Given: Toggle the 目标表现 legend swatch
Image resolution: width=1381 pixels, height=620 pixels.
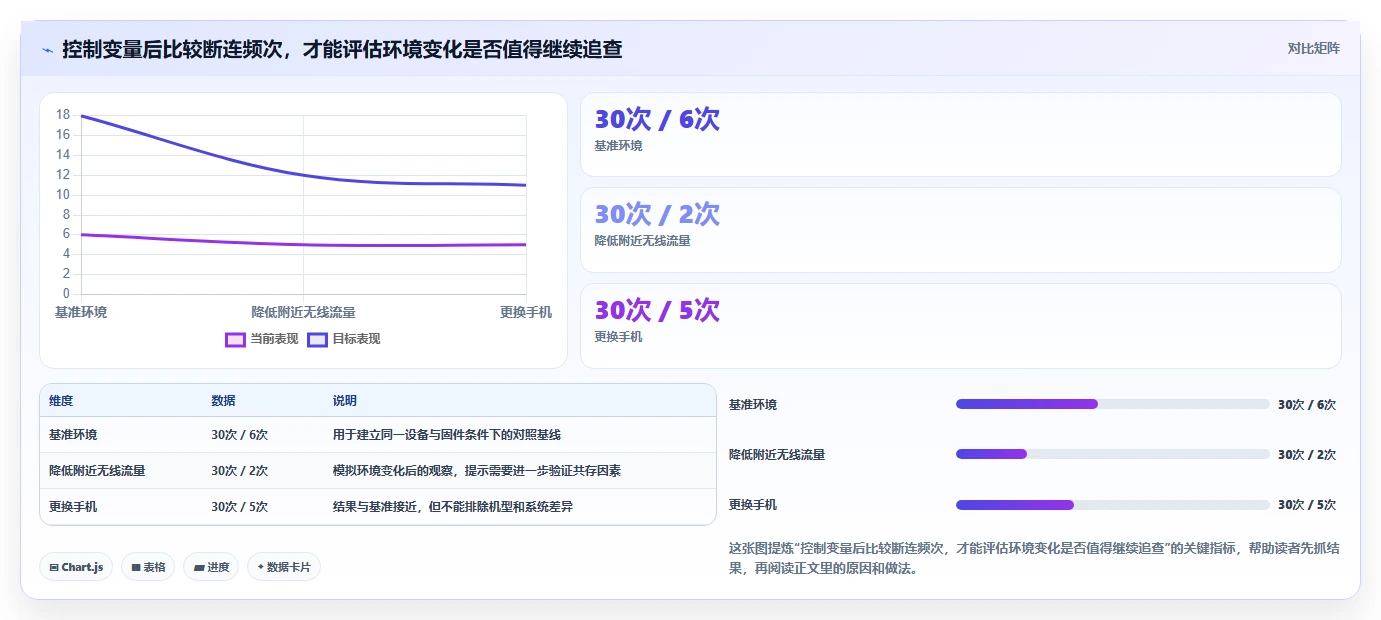Looking at the screenshot, I should coord(317,339).
